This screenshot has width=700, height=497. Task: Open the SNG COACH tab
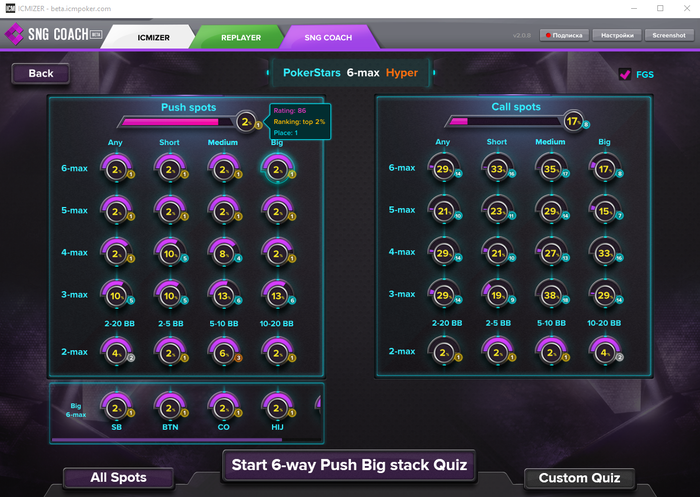[x=328, y=38]
